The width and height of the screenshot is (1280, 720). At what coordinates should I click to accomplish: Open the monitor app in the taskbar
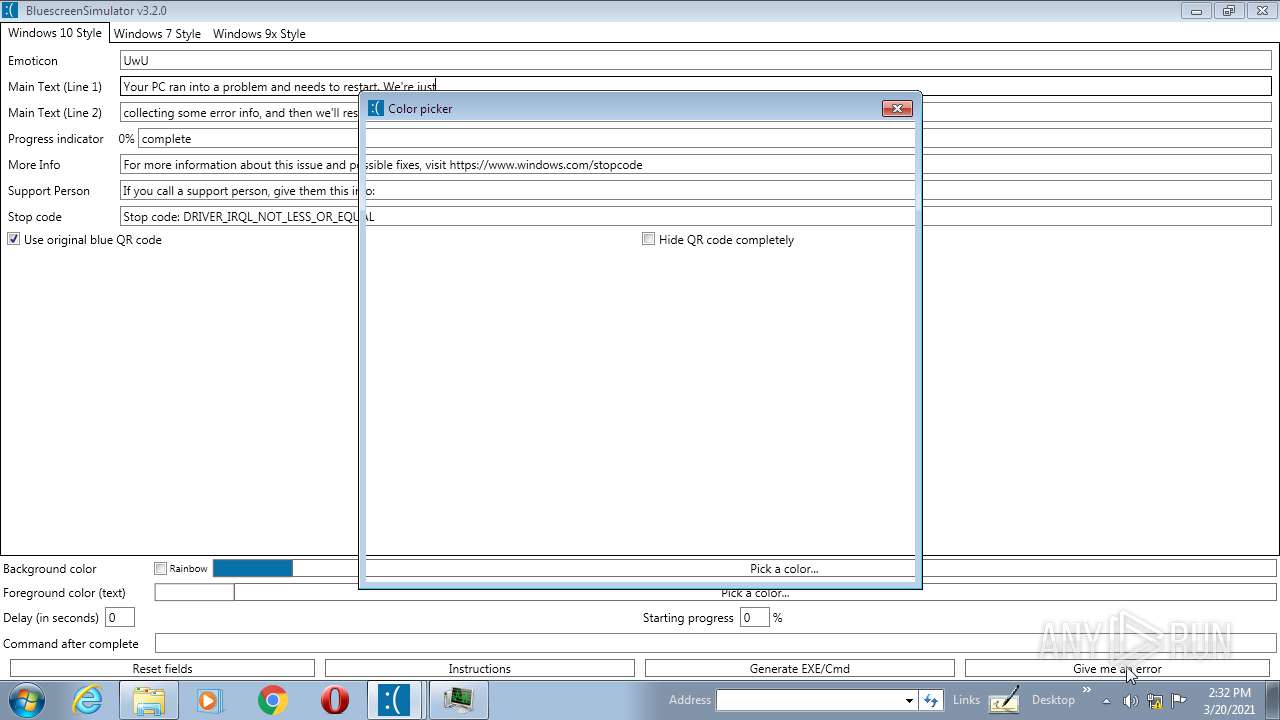coord(459,700)
